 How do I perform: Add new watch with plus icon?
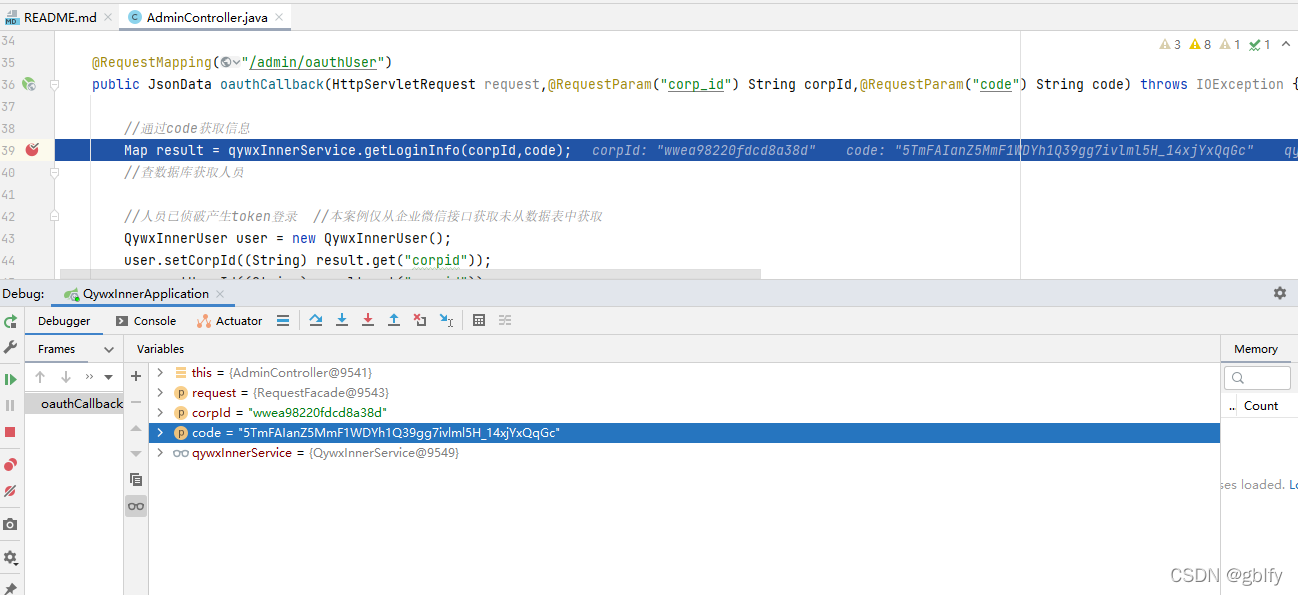[136, 376]
